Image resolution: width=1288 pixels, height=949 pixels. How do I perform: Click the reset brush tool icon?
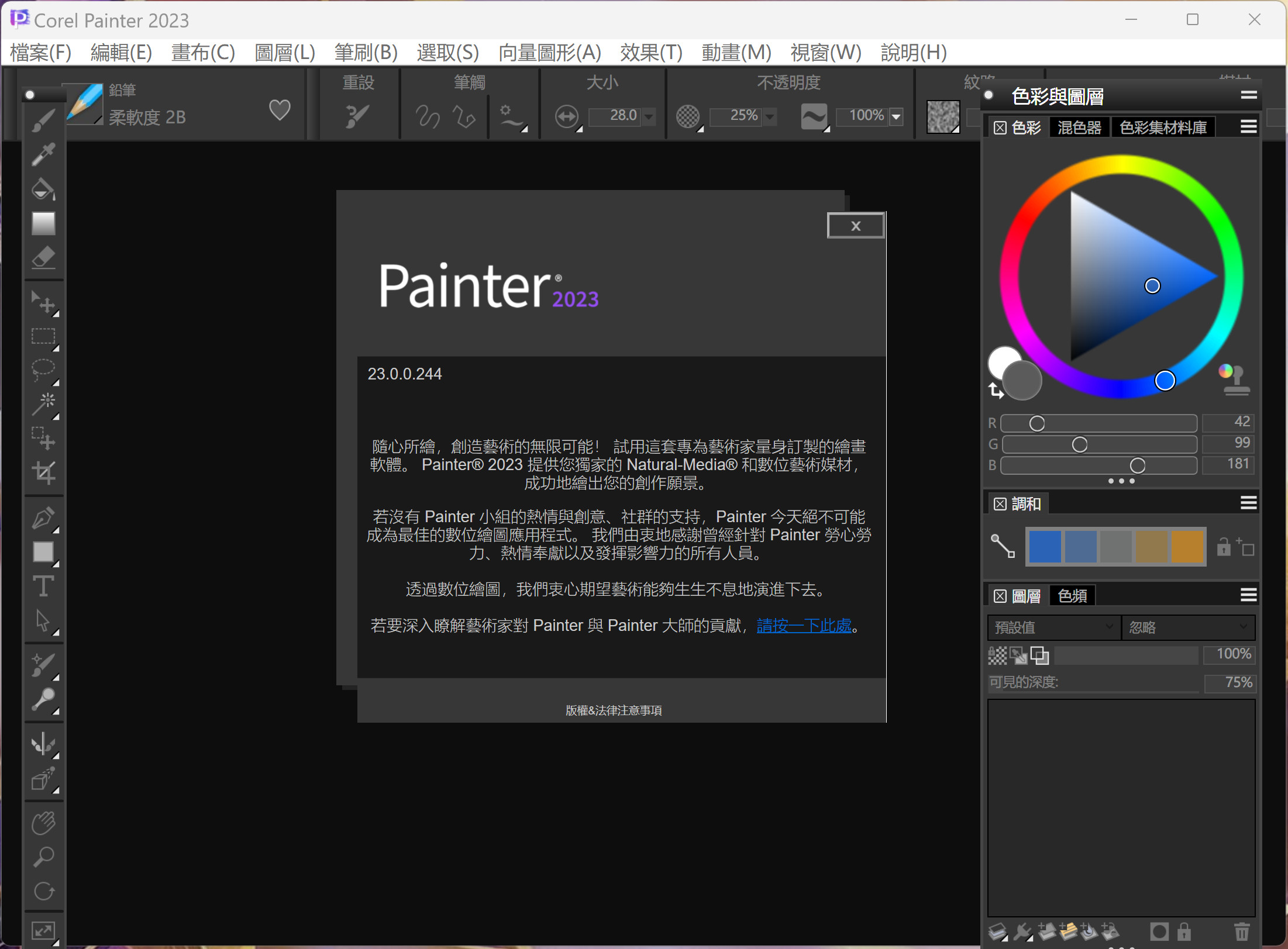pyautogui.click(x=357, y=116)
